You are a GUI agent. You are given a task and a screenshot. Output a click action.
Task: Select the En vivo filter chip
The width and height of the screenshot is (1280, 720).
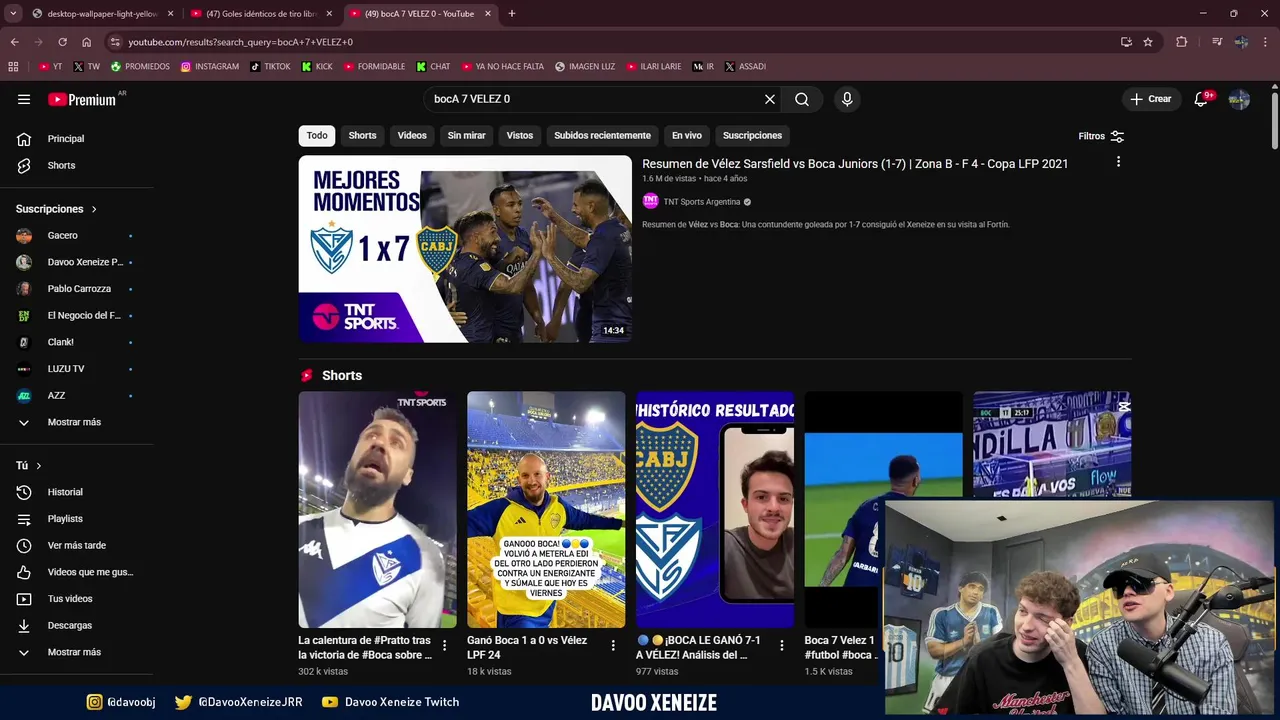[x=686, y=135]
